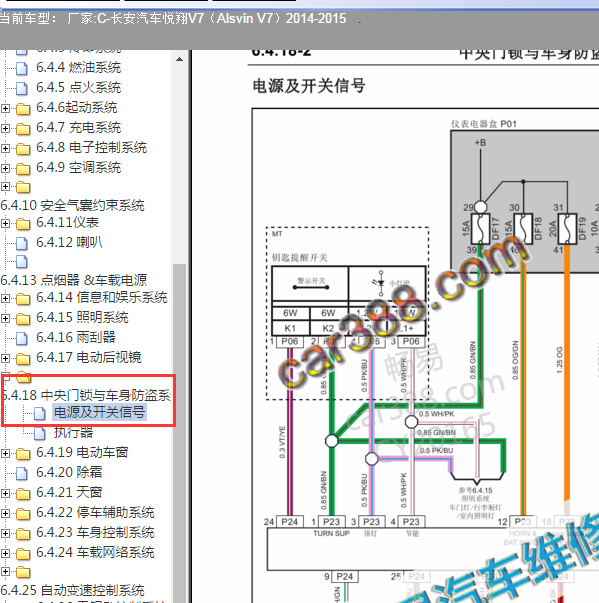Open 6.4.25 自动变速控制系统 entry
This screenshot has height=603, width=599.
point(72,590)
